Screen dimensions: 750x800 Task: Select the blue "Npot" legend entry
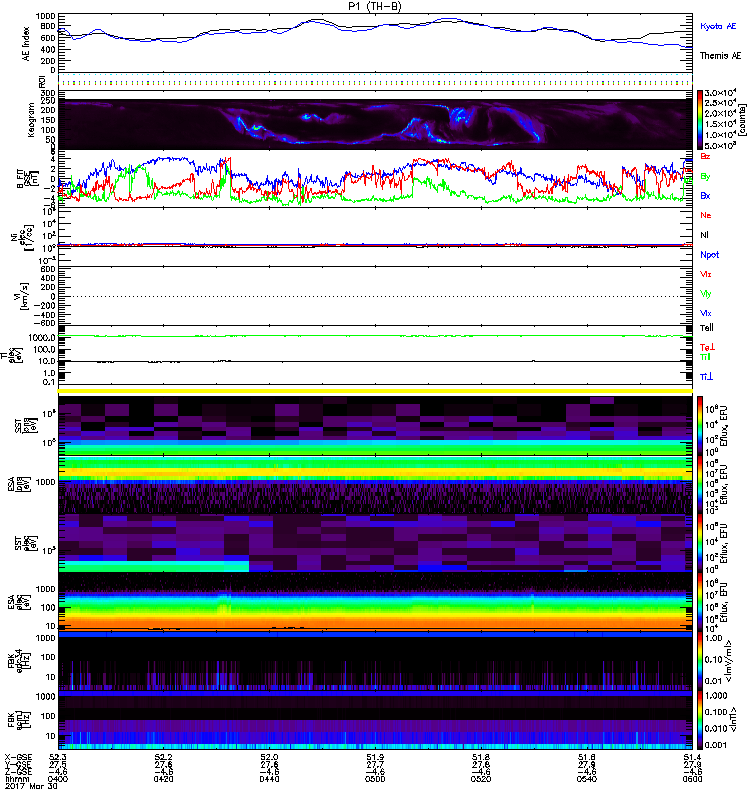click(710, 255)
